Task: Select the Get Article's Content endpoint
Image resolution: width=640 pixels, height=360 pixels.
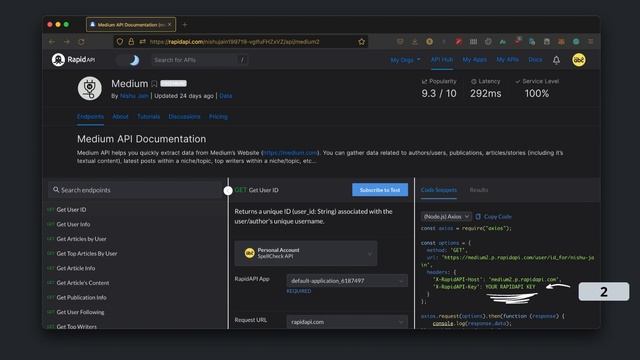Action: pos(82,283)
